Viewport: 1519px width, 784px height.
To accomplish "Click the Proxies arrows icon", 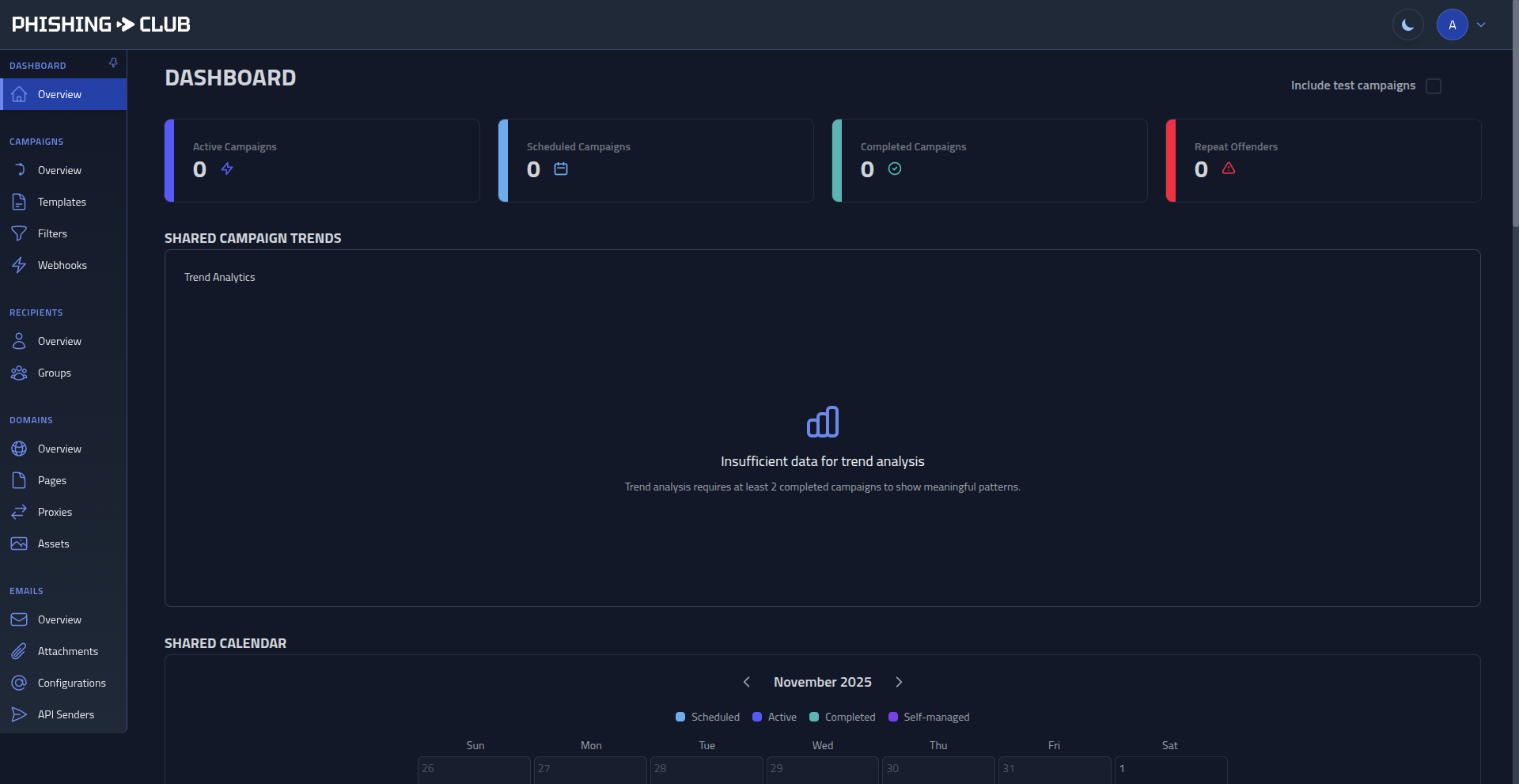I will tap(19, 512).
